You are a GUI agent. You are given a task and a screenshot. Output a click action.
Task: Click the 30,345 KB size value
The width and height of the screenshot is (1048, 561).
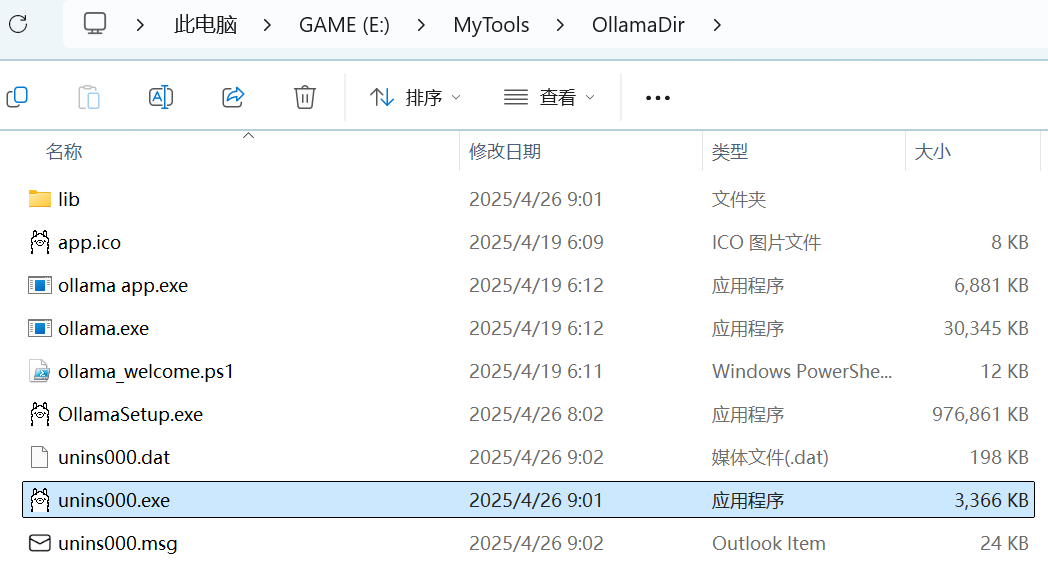tap(986, 328)
